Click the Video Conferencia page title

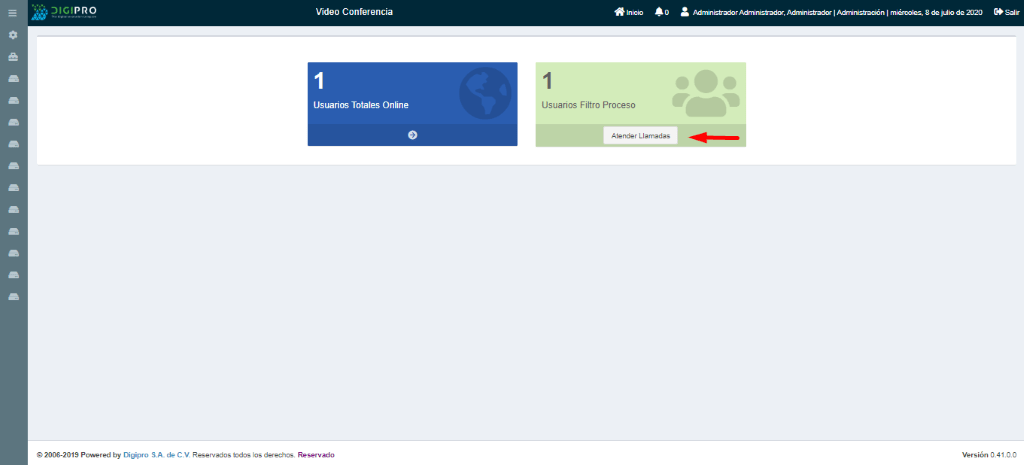click(354, 12)
